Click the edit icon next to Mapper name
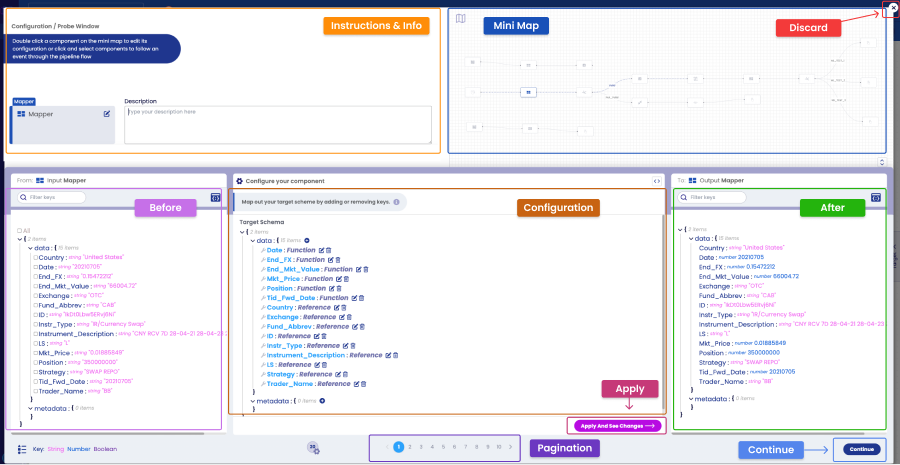Screen dimensions: 900x465 (107, 114)
